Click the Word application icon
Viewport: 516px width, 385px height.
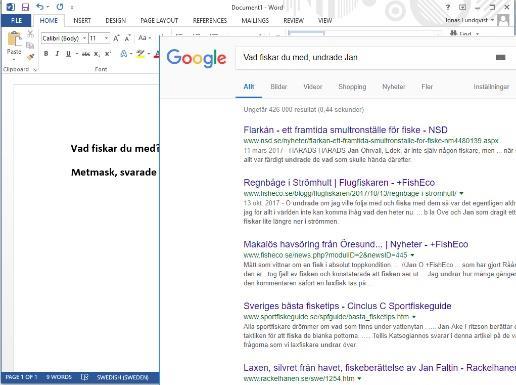coord(11,7)
